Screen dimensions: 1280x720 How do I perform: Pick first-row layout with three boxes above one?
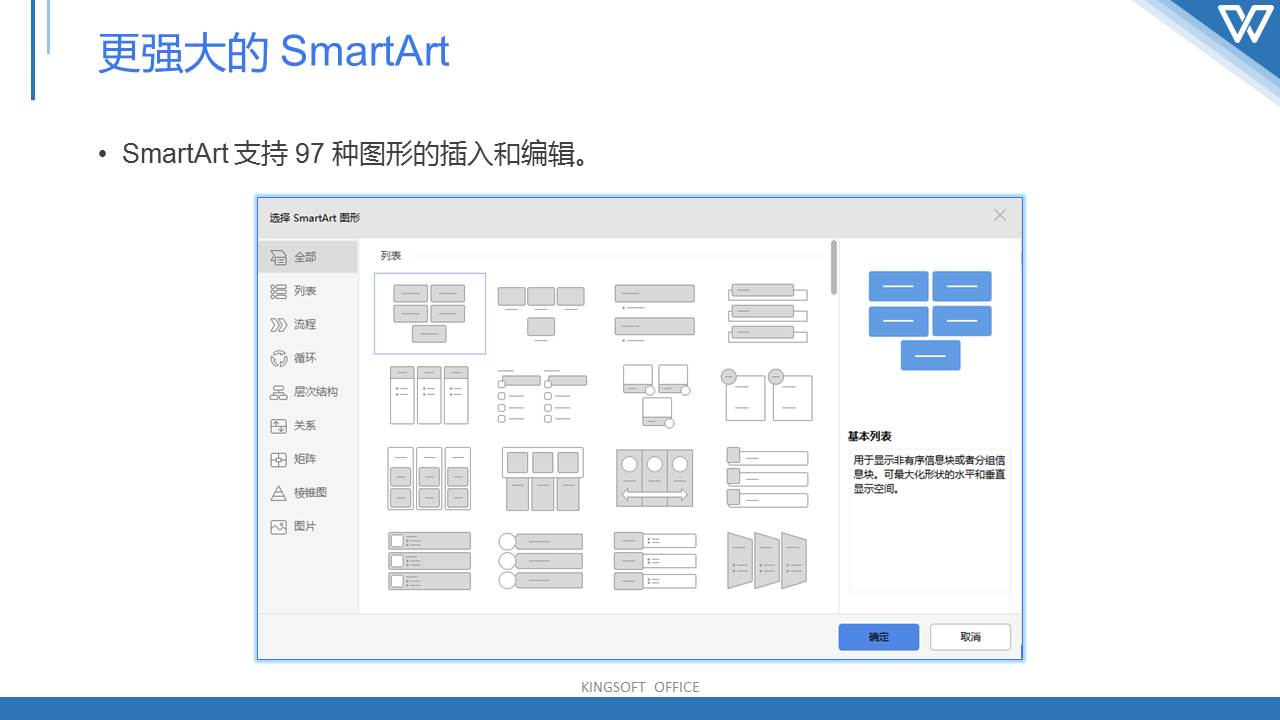541,313
